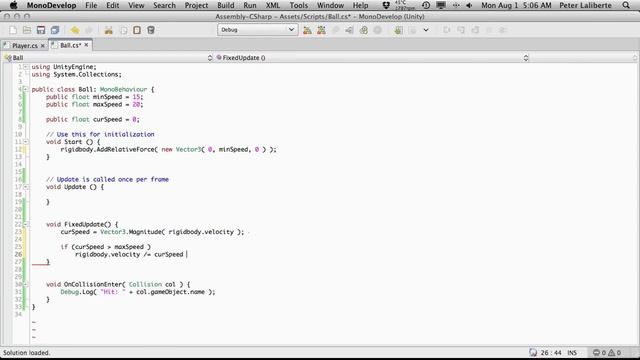Open the Tools menu
This screenshot has height=360, width=640.
click(x=299, y=5)
